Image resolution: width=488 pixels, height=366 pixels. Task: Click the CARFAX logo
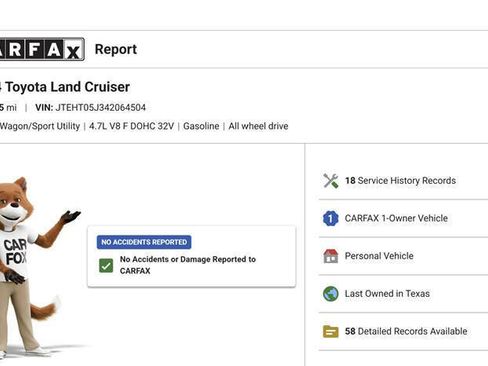click(x=42, y=49)
